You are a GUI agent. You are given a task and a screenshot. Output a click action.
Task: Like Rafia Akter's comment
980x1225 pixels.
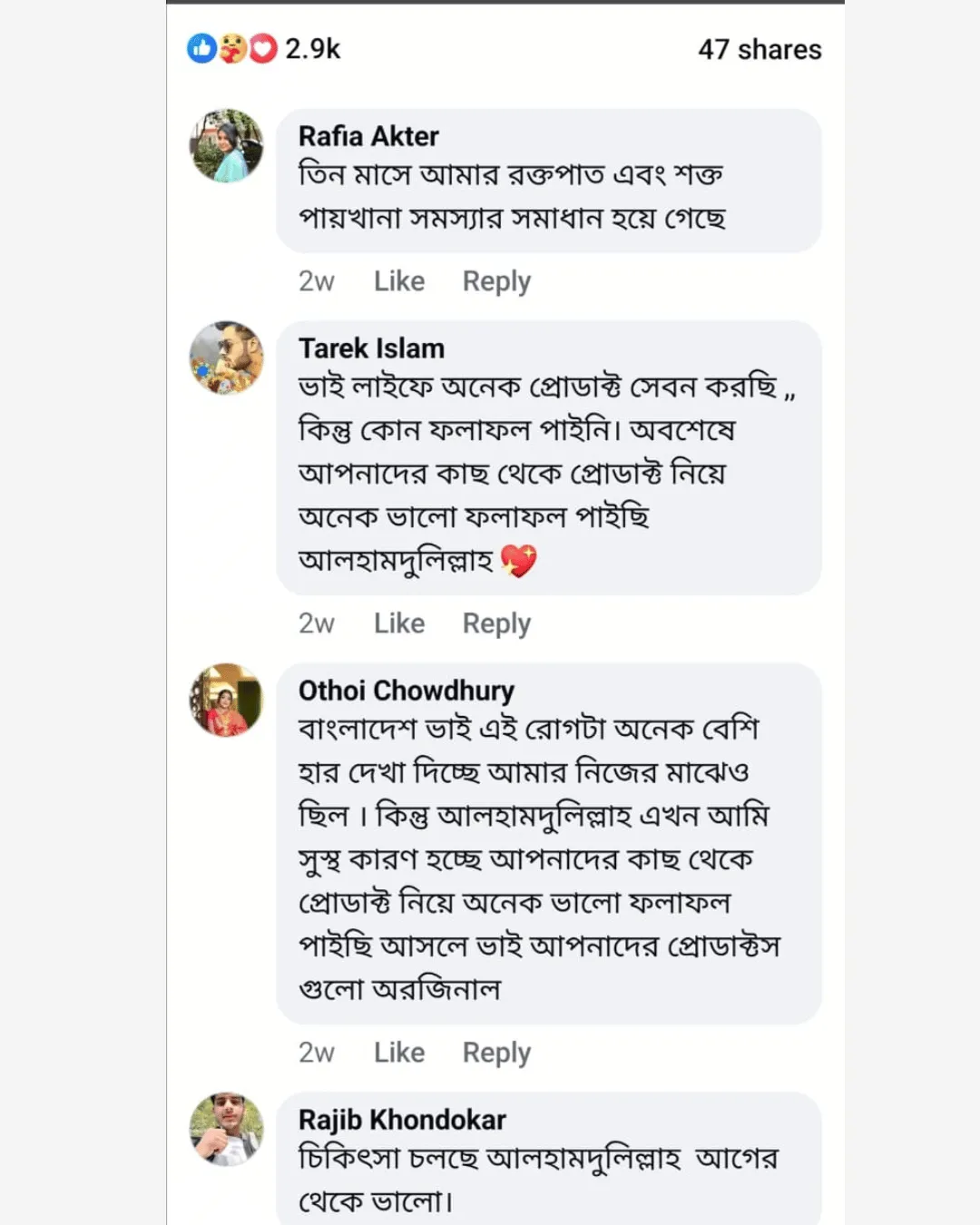tap(399, 281)
